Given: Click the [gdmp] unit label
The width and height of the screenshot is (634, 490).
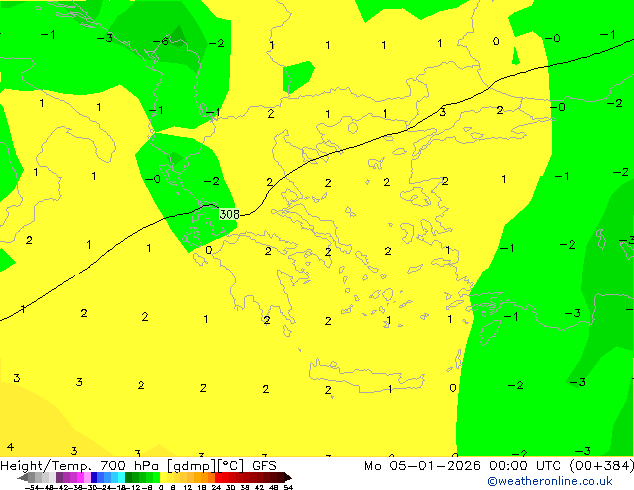Looking at the screenshot, I should [192, 466].
